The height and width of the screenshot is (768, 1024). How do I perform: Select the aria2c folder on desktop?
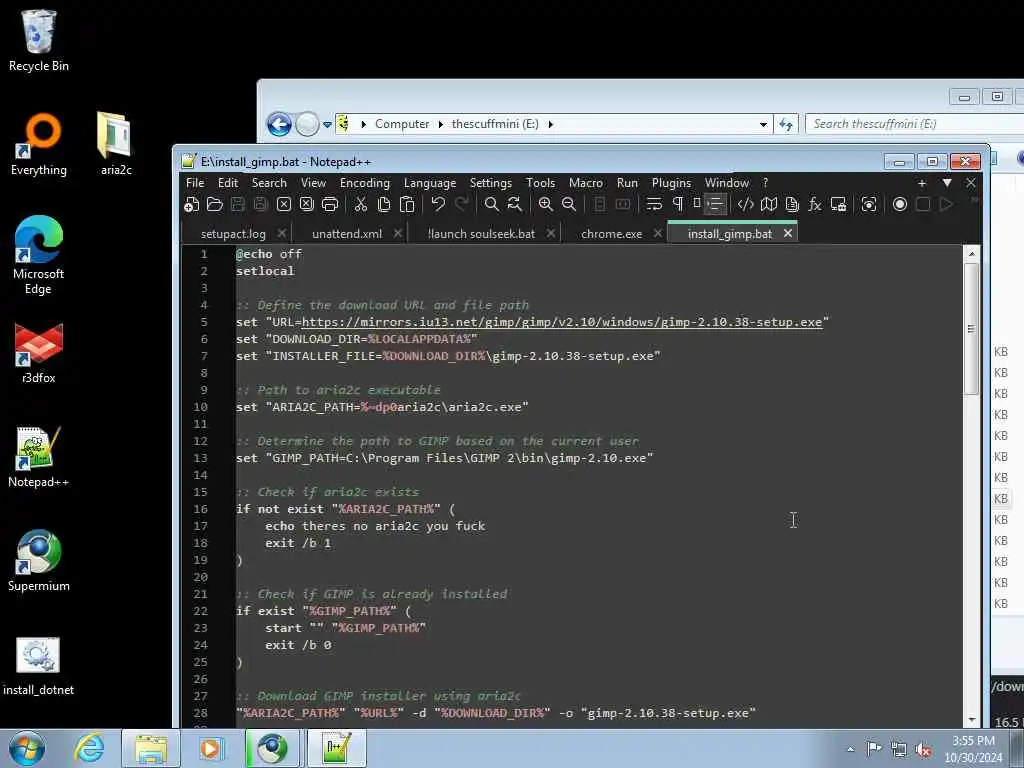(x=116, y=144)
